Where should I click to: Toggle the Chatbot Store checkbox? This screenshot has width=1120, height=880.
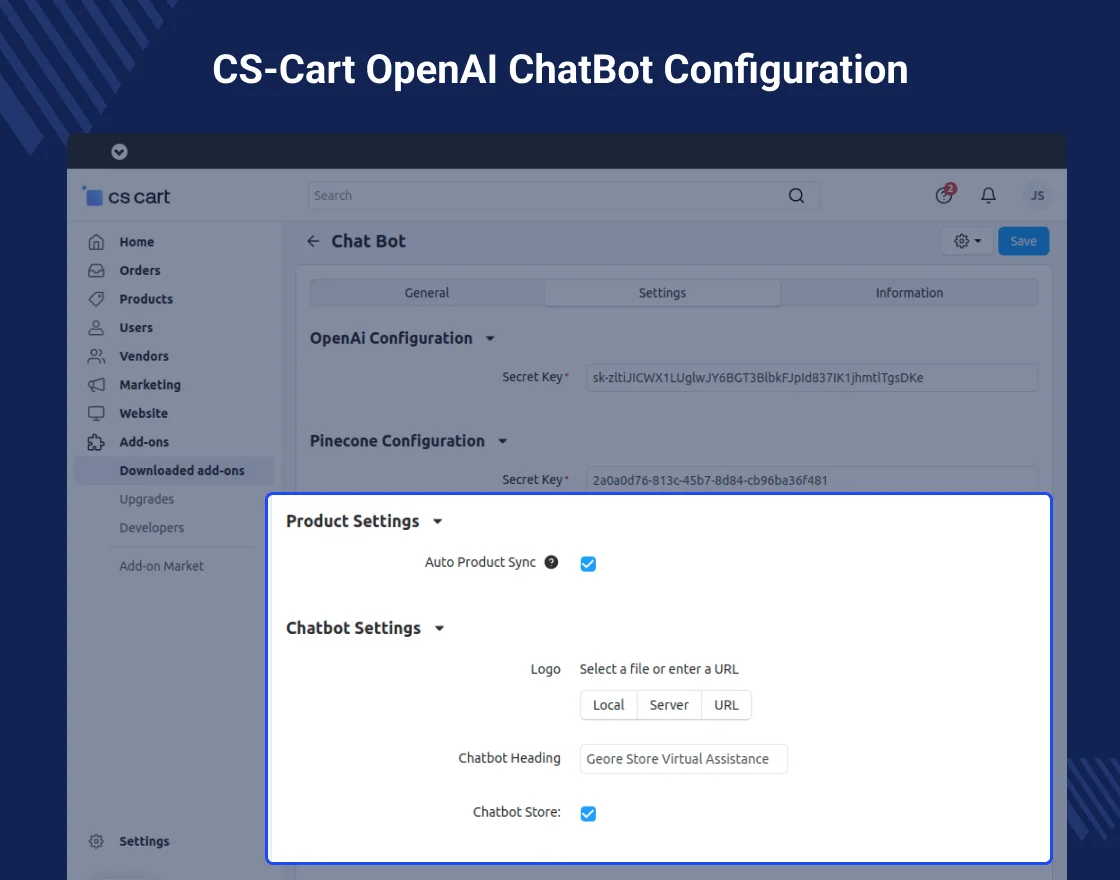[x=588, y=813]
